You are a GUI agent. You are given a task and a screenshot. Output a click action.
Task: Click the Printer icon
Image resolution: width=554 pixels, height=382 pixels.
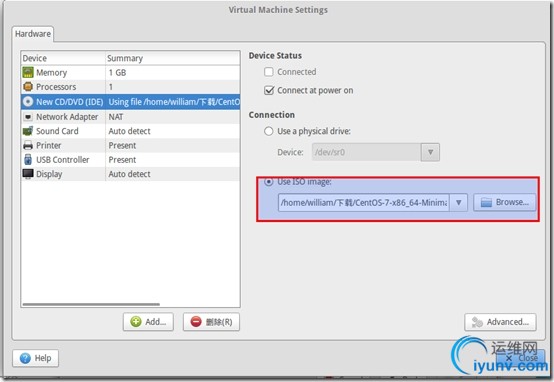pos(28,145)
